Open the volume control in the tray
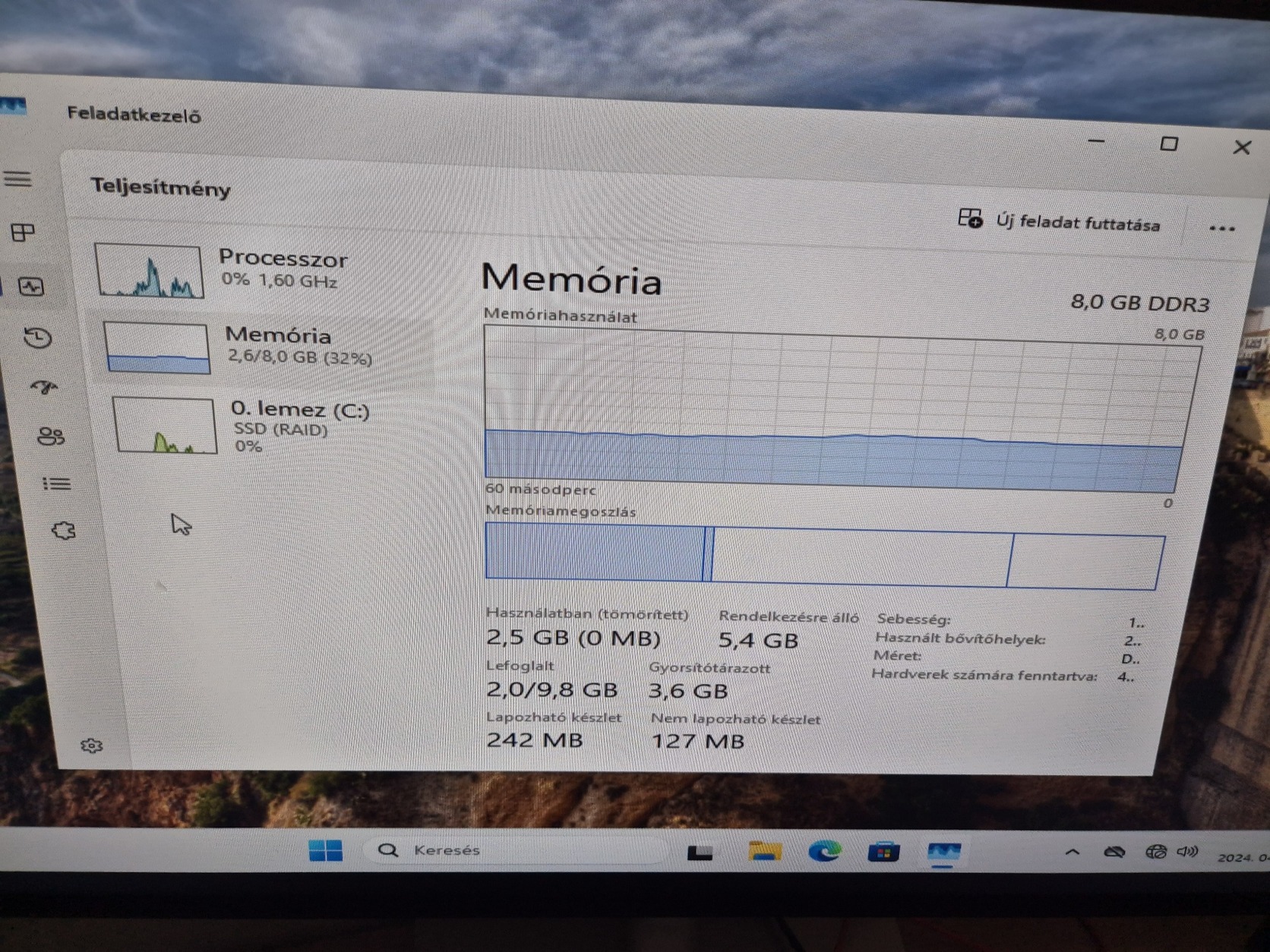The width and height of the screenshot is (1270, 952). pyautogui.click(x=1187, y=853)
